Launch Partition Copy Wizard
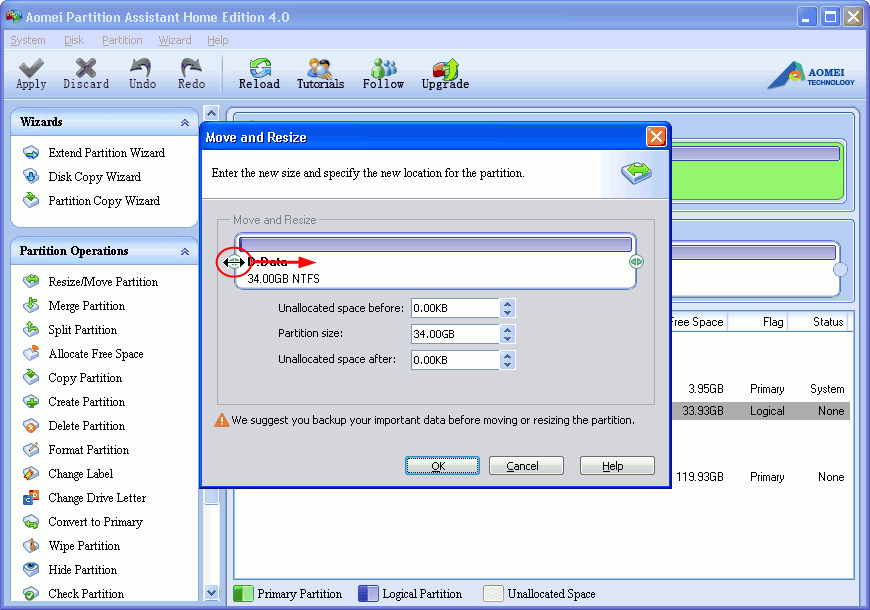This screenshot has width=870, height=610. pyautogui.click(x=92, y=200)
